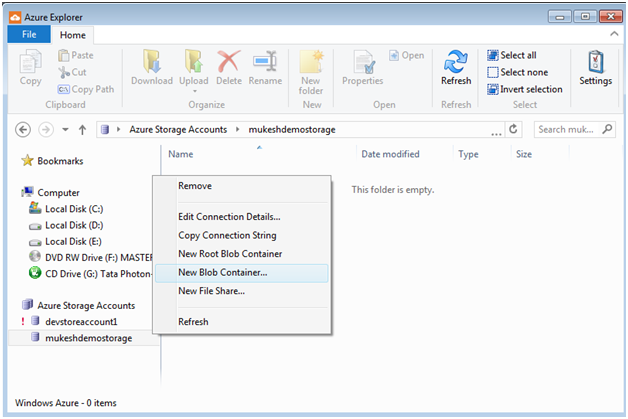Expand the breadcrumb arrow before Azure Storage Accounts
This screenshot has height=419, width=628.
119,129
